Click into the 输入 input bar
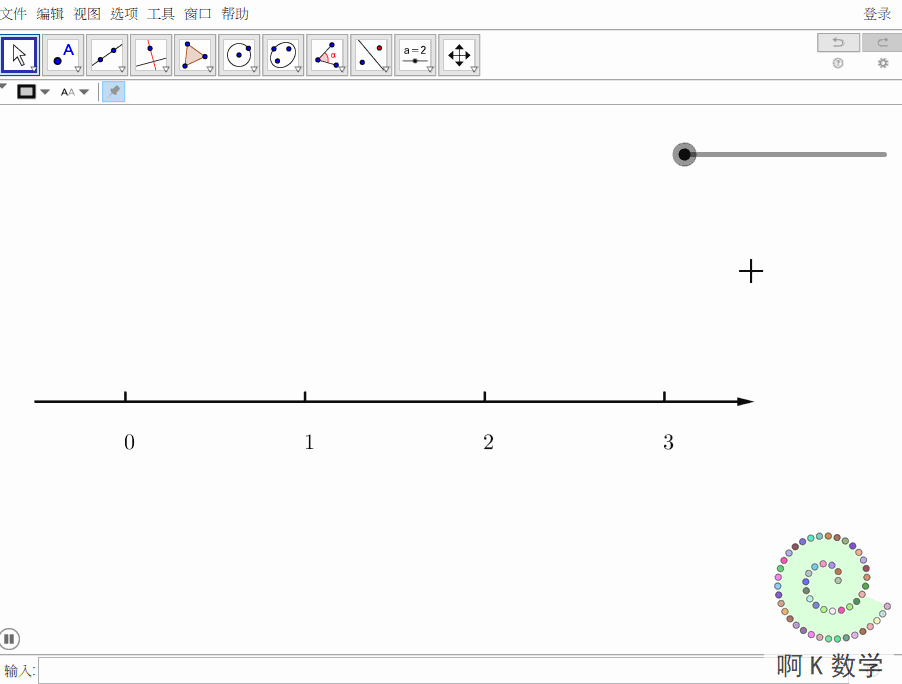902x684 pixels. 443,671
